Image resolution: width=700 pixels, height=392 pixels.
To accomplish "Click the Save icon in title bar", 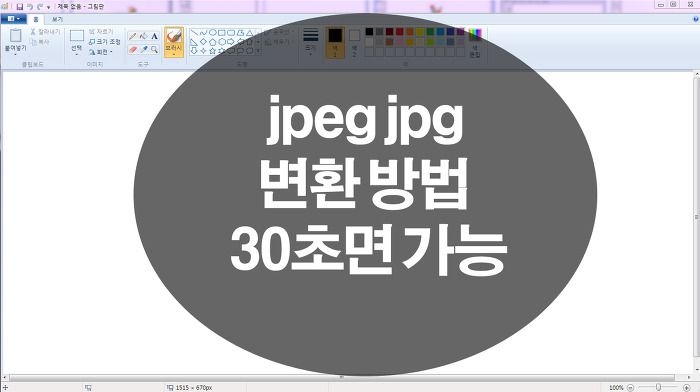I will 19,7.
